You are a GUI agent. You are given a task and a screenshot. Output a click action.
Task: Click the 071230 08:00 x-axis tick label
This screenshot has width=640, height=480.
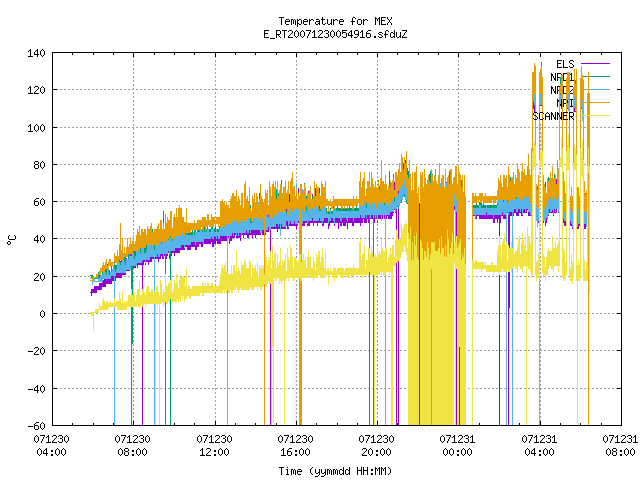pyautogui.click(x=133, y=446)
